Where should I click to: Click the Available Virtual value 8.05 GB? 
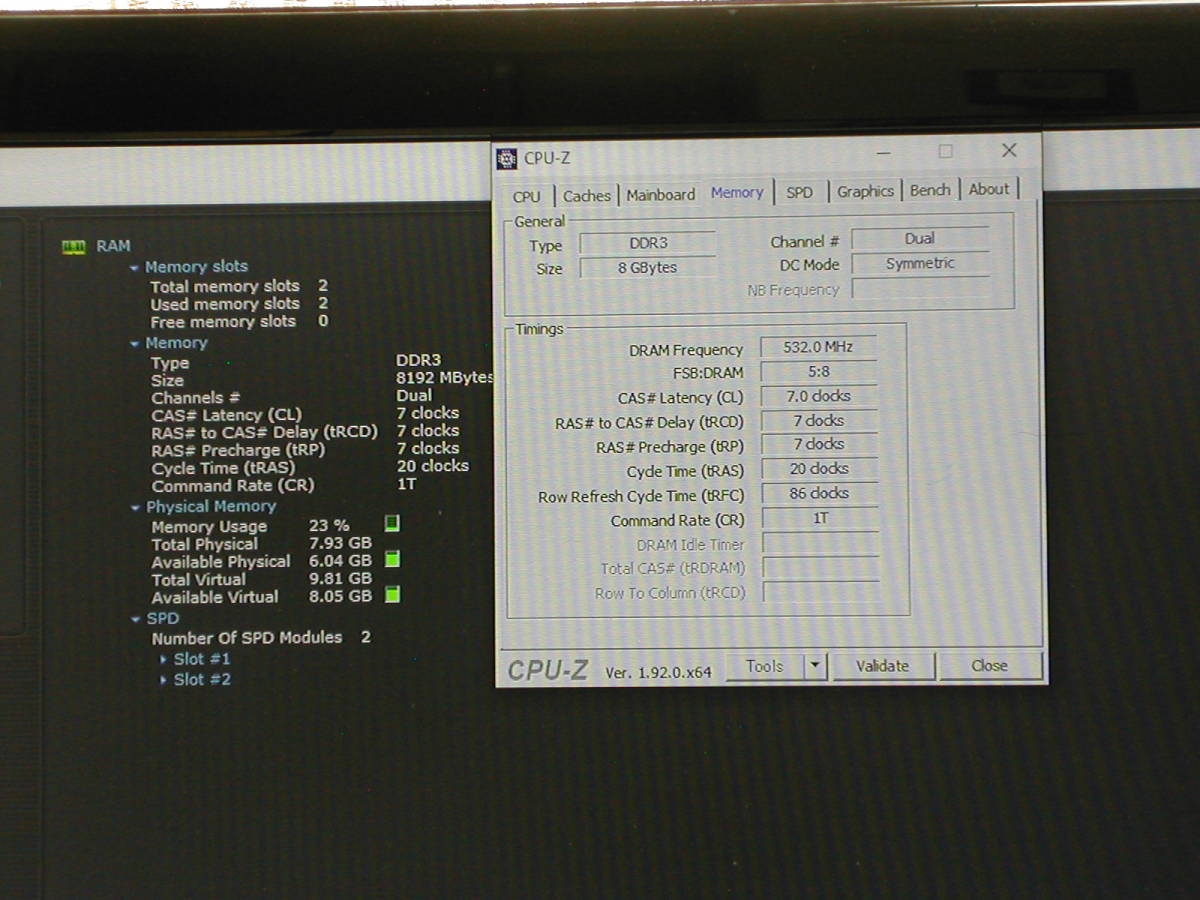coord(340,596)
